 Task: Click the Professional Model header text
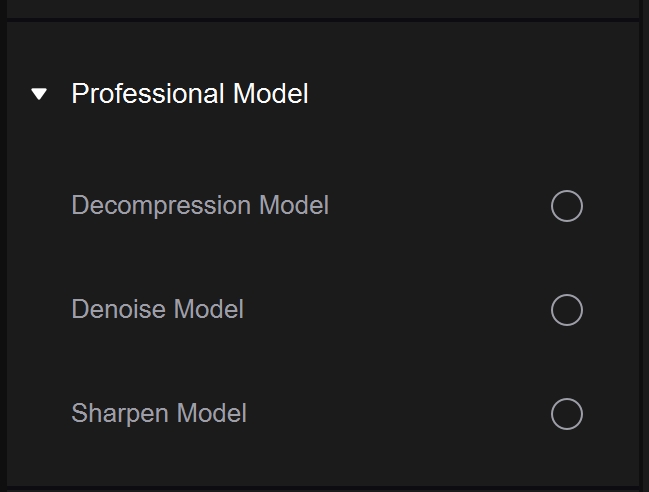point(190,94)
